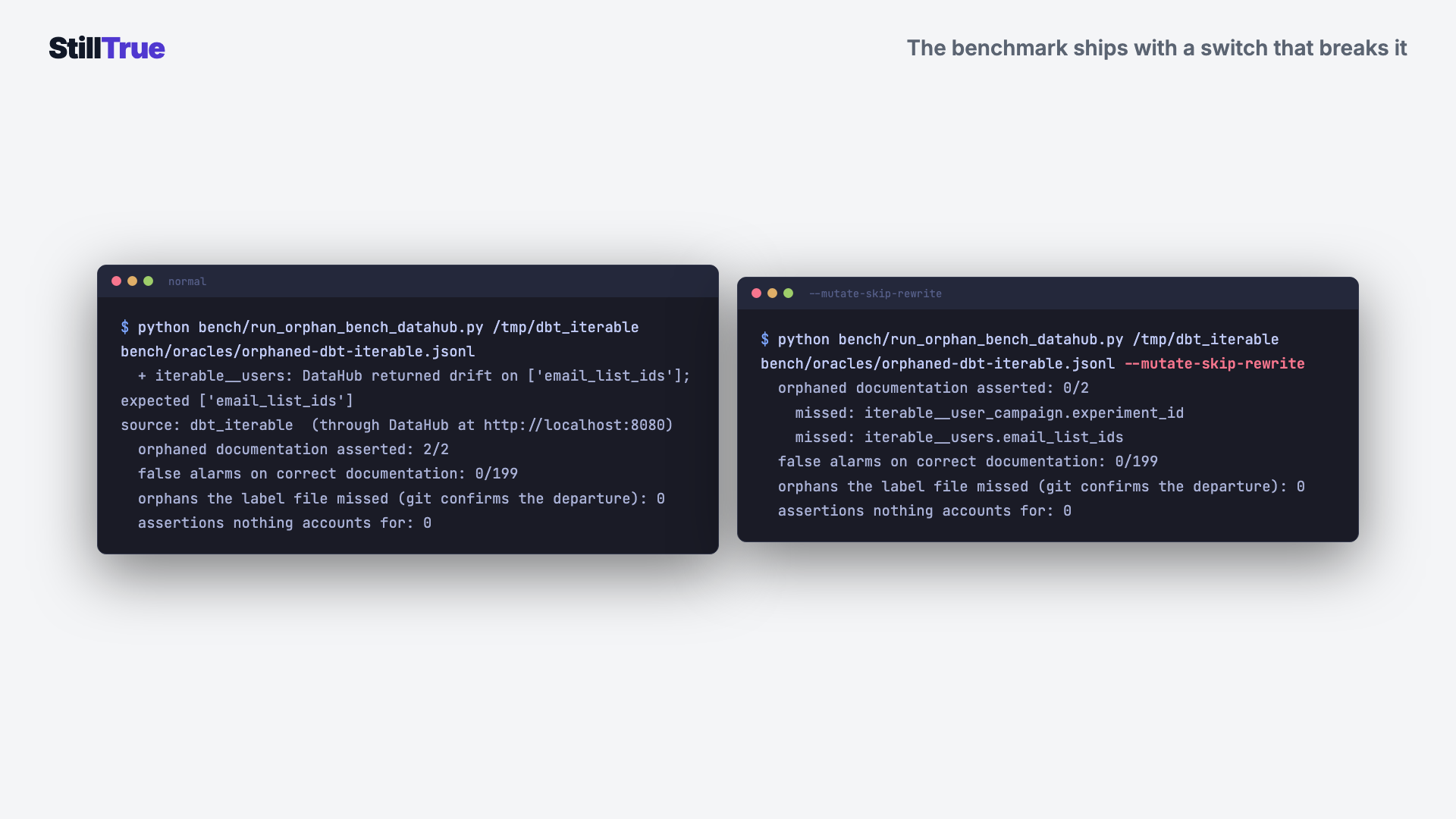This screenshot has height=819, width=1456.
Task: Click the slide heading about the benchmark switch
Action: [1156, 48]
